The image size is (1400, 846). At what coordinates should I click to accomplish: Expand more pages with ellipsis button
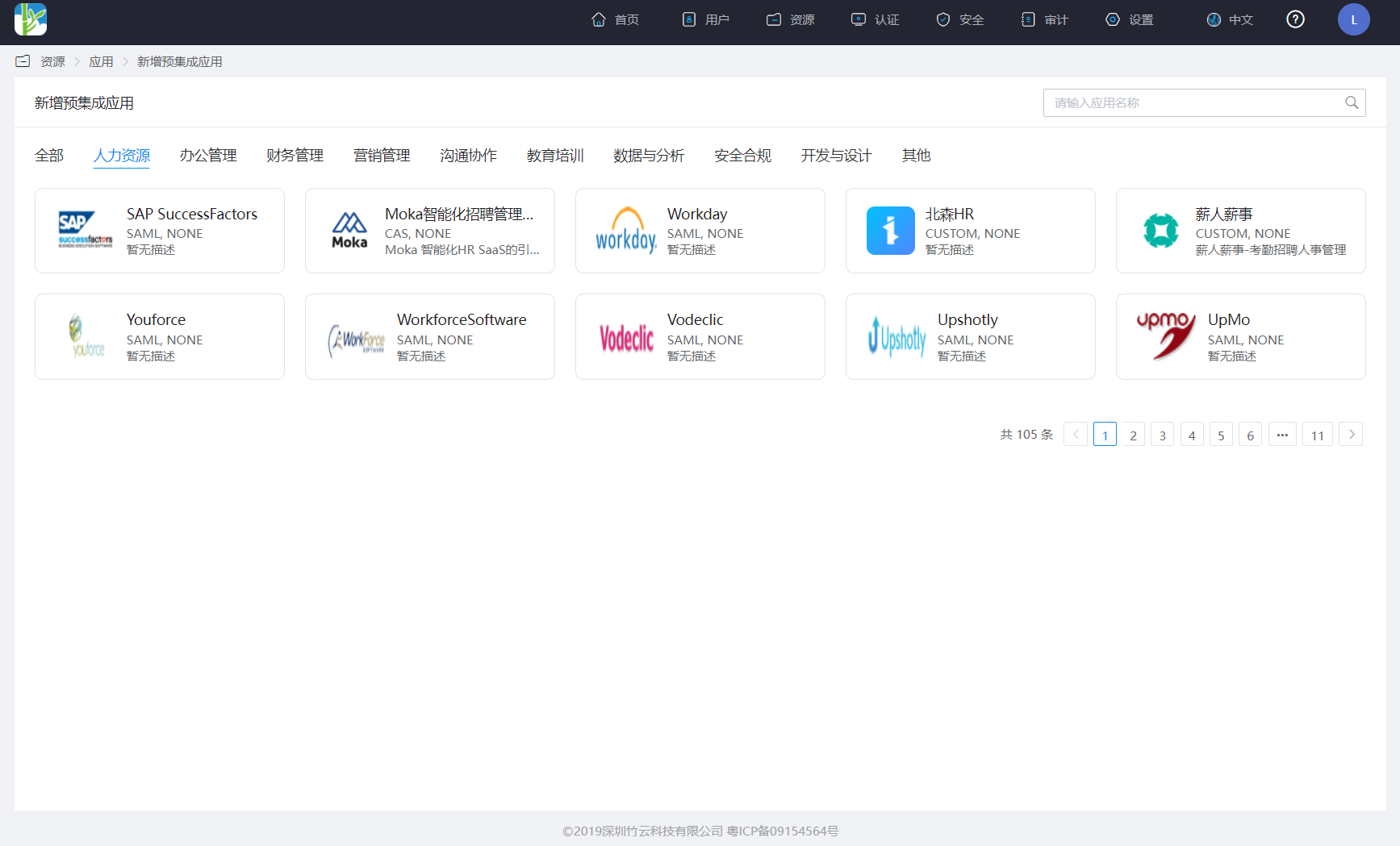pos(1282,434)
